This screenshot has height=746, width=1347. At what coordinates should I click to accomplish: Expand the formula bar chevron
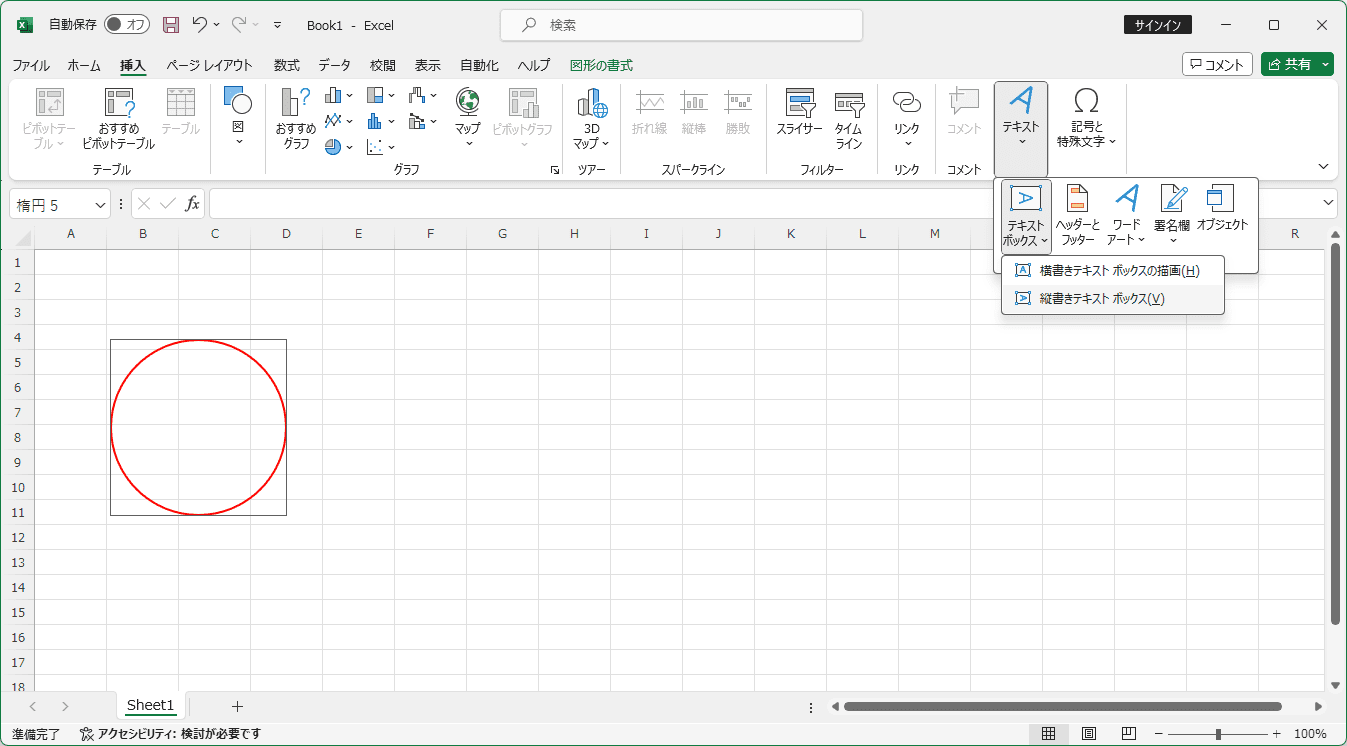(x=1329, y=203)
